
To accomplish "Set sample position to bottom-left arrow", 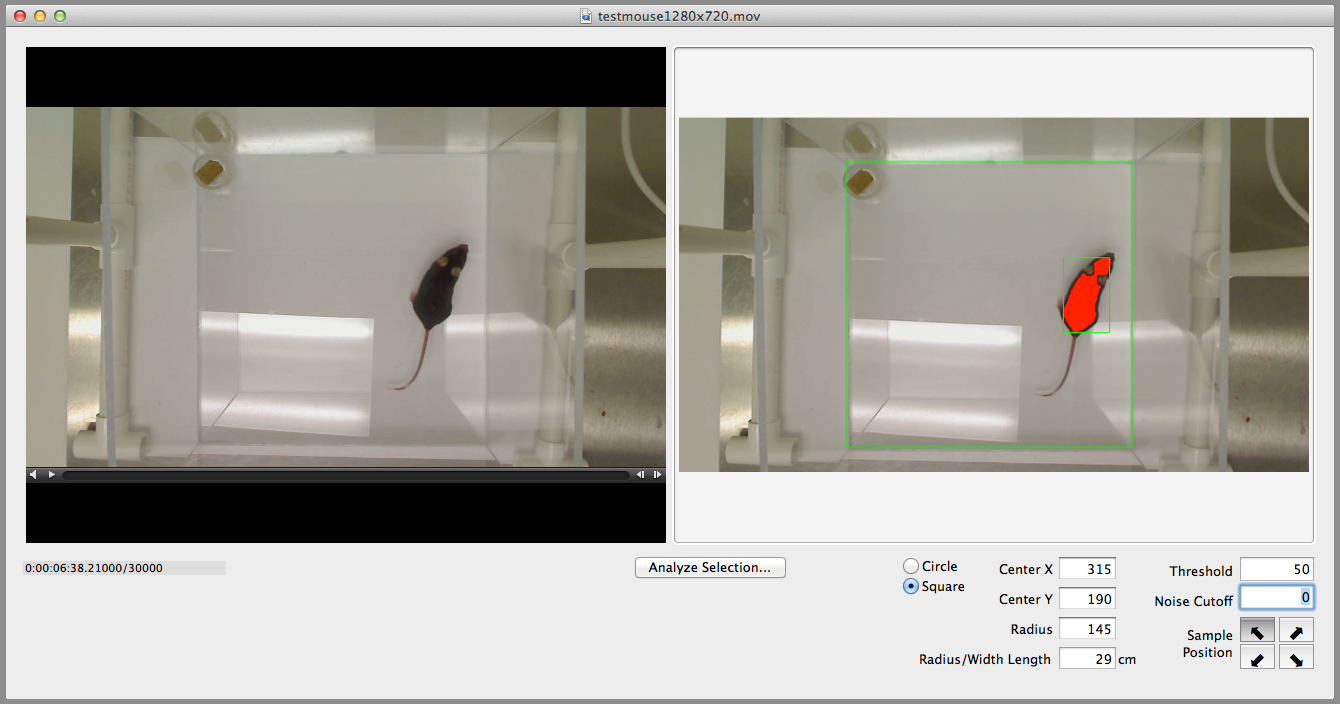I will pos(1257,657).
